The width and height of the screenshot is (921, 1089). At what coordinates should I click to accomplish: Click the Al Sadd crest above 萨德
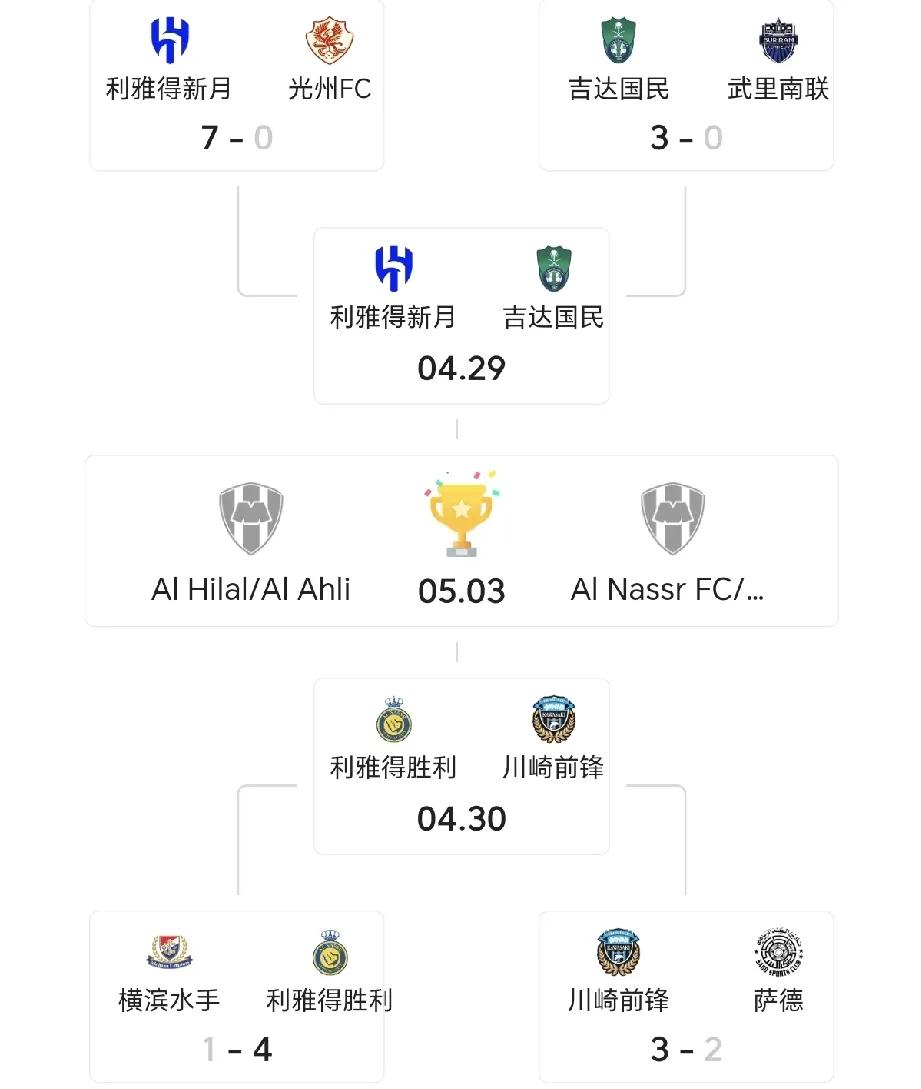pyautogui.click(x=778, y=951)
